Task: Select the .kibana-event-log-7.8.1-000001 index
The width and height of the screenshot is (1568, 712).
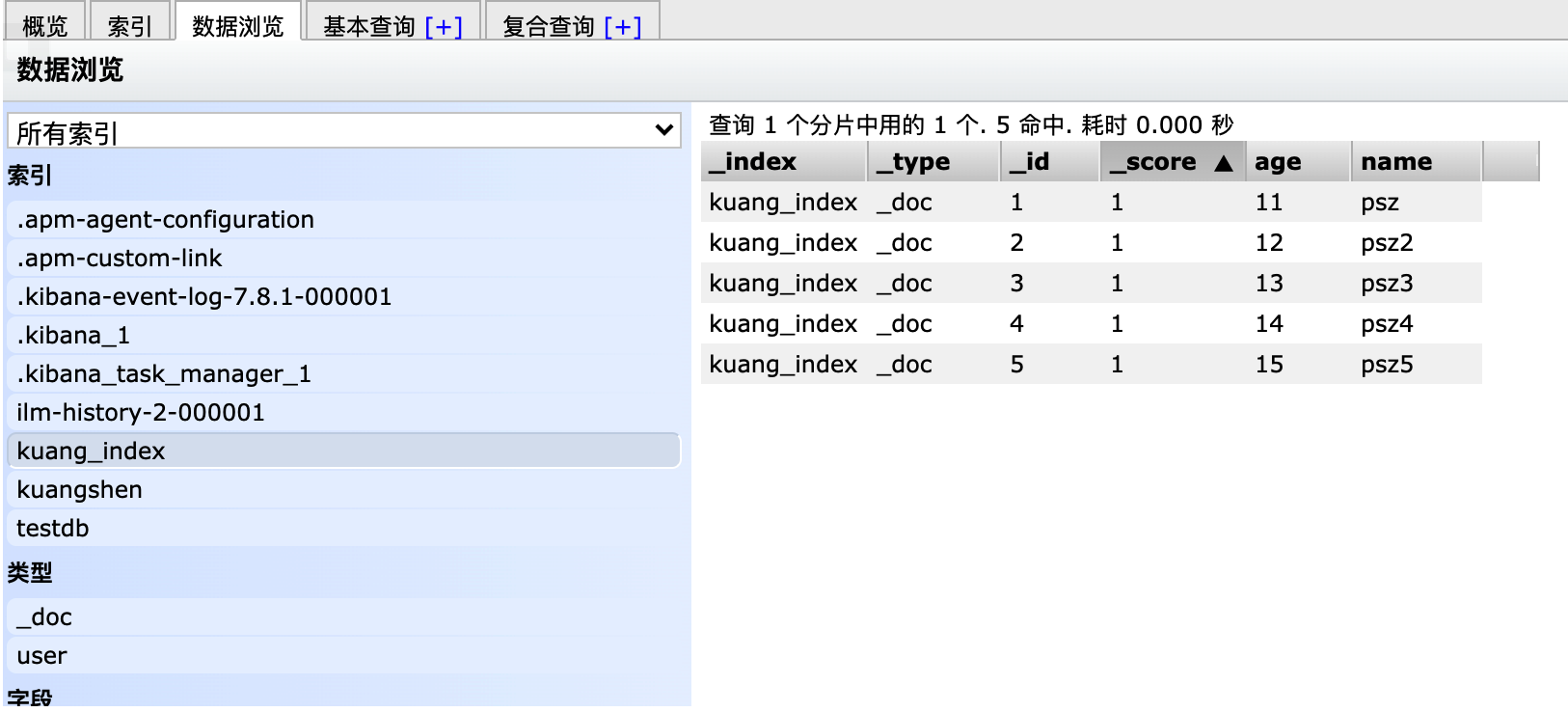Action: point(344,297)
